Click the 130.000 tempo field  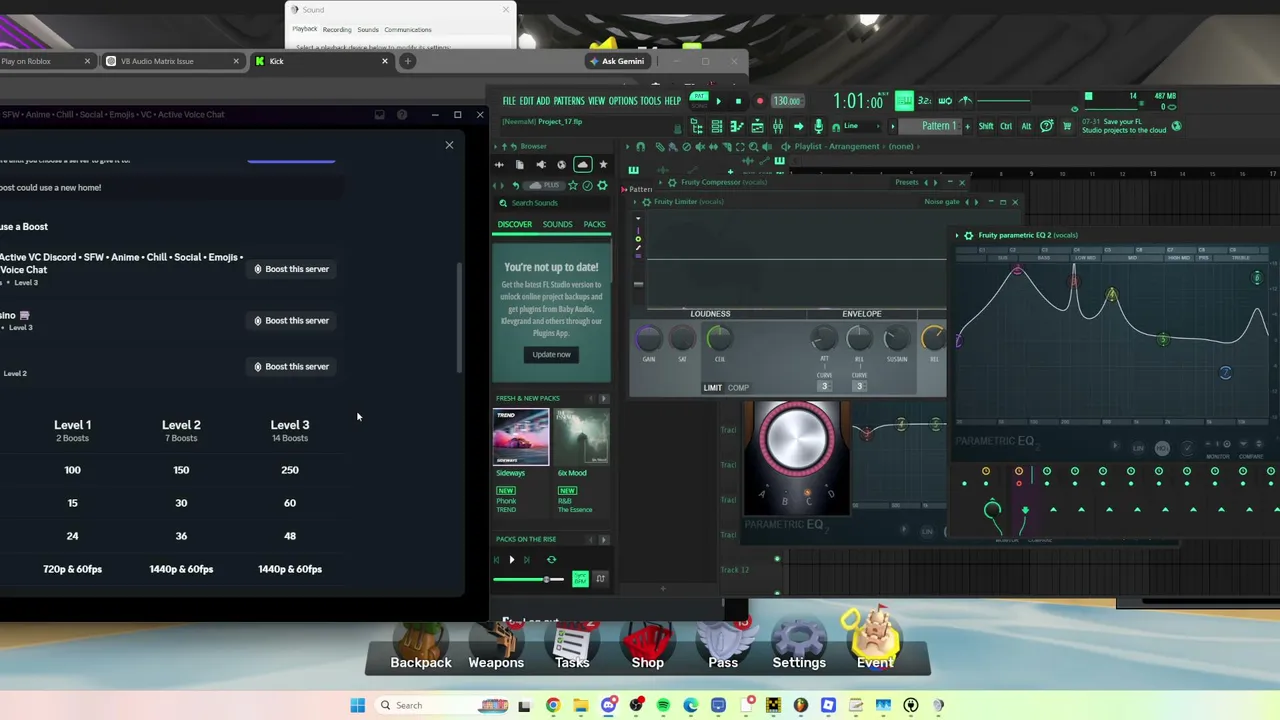[787, 101]
